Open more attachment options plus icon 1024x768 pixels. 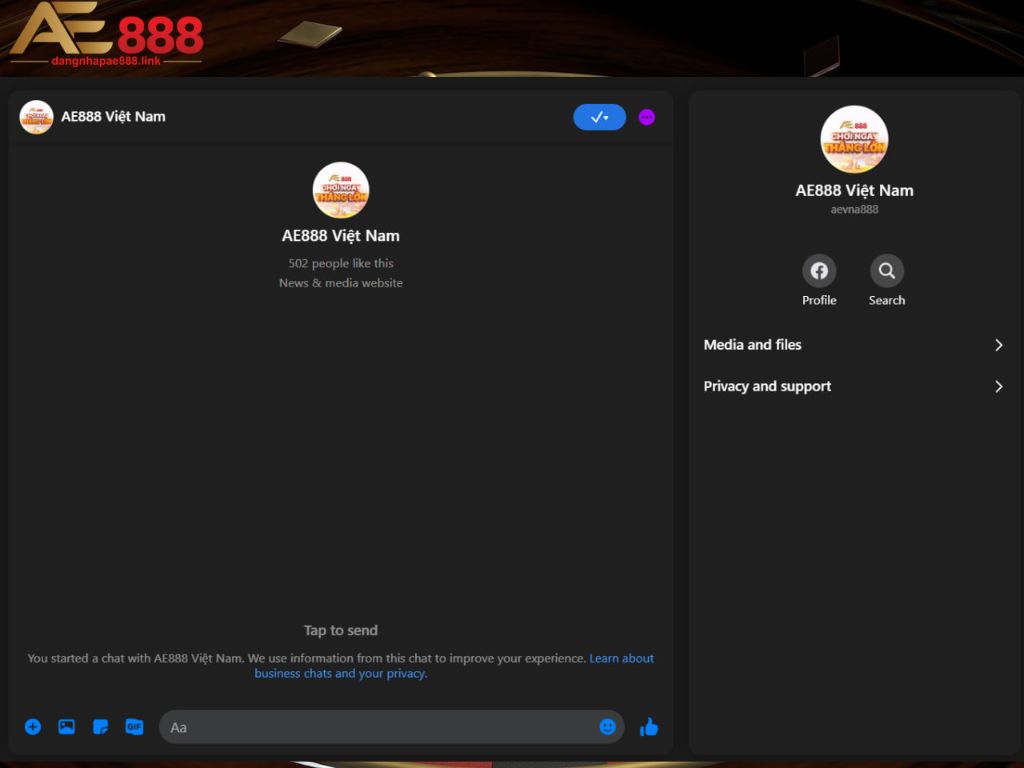coord(33,727)
